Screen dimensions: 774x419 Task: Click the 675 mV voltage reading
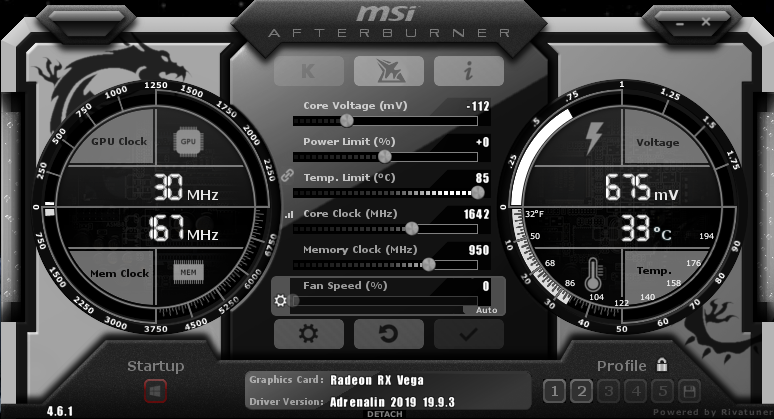[x=642, y=188]
